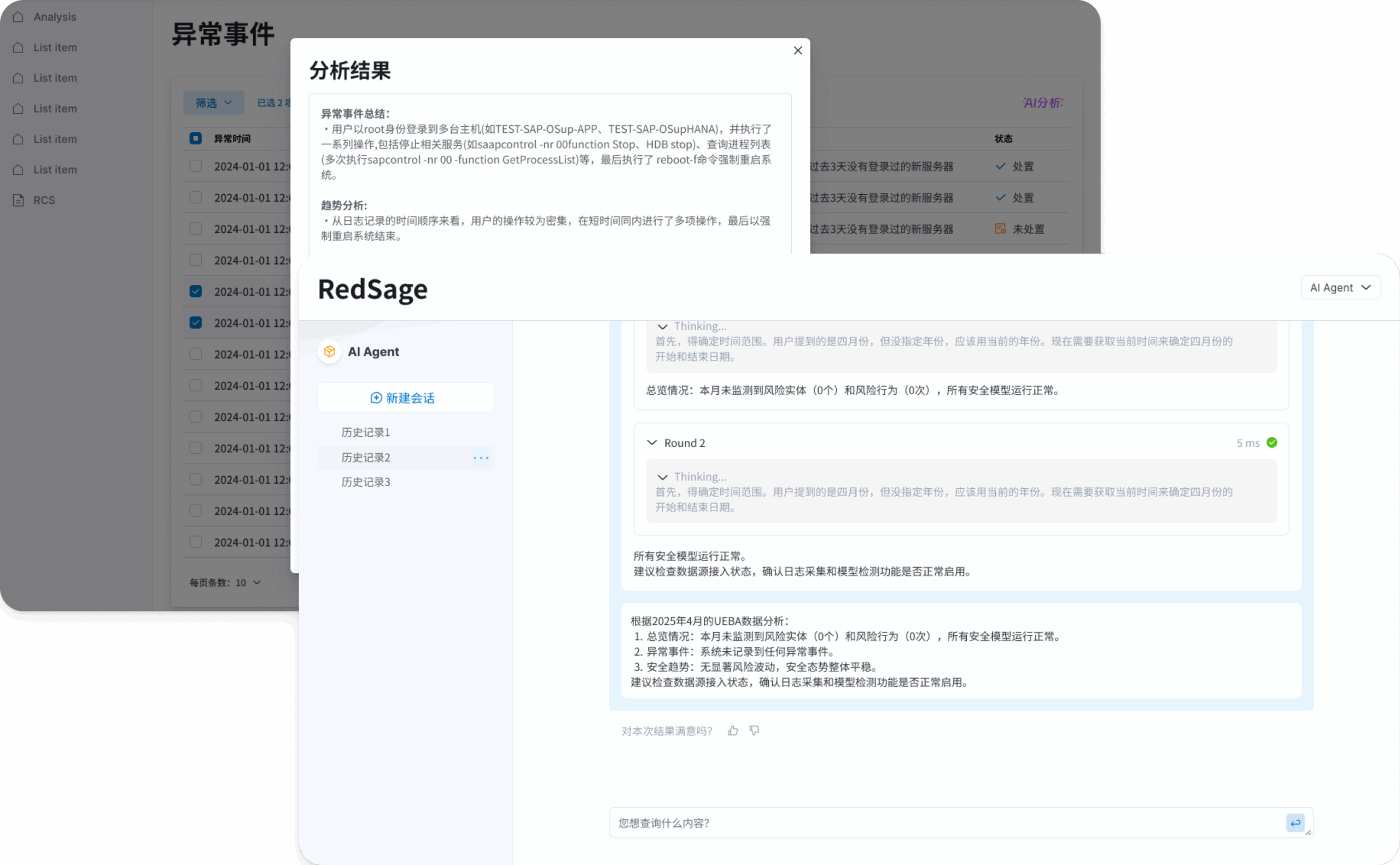The height and width of the screenshot is (865, 1400).
Task: Close the 分析结果 dialog
Action: tap(797, 50)
